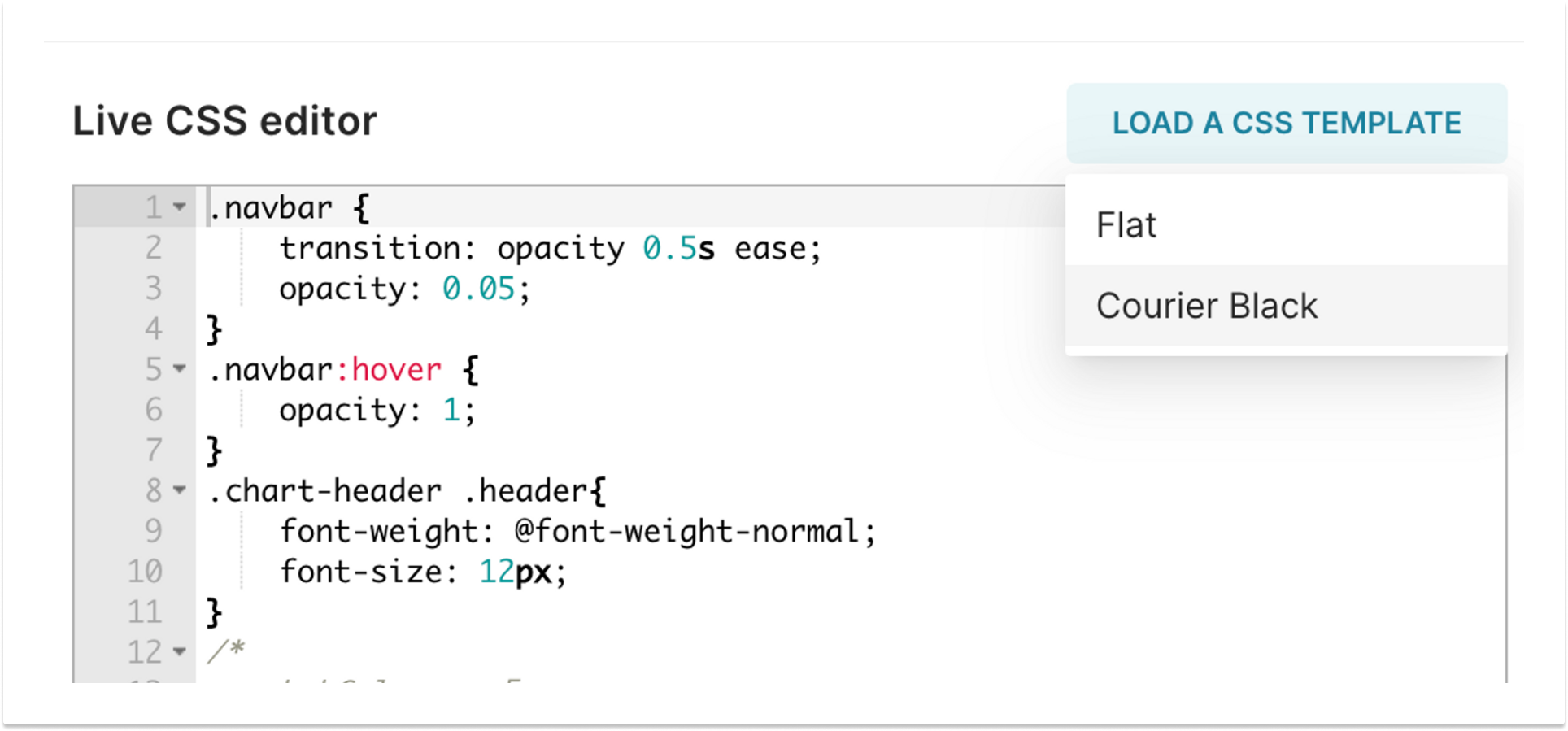Place cursor on the opacity: 0.05 value

(480, 289)
